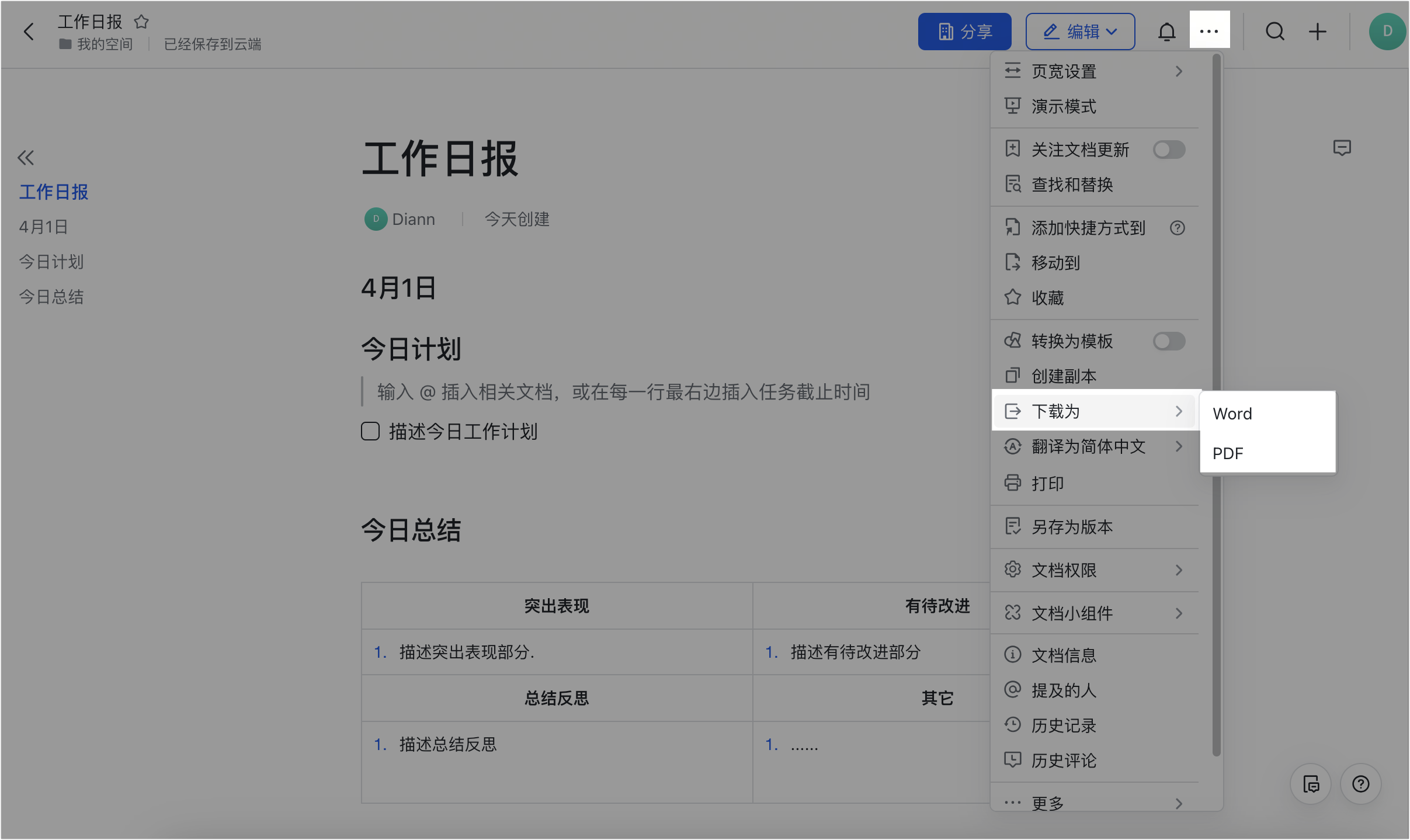Expand the 页宽设置 submenu
1410x840 pixels.
pyautogui.click(x=1095, y=71)
